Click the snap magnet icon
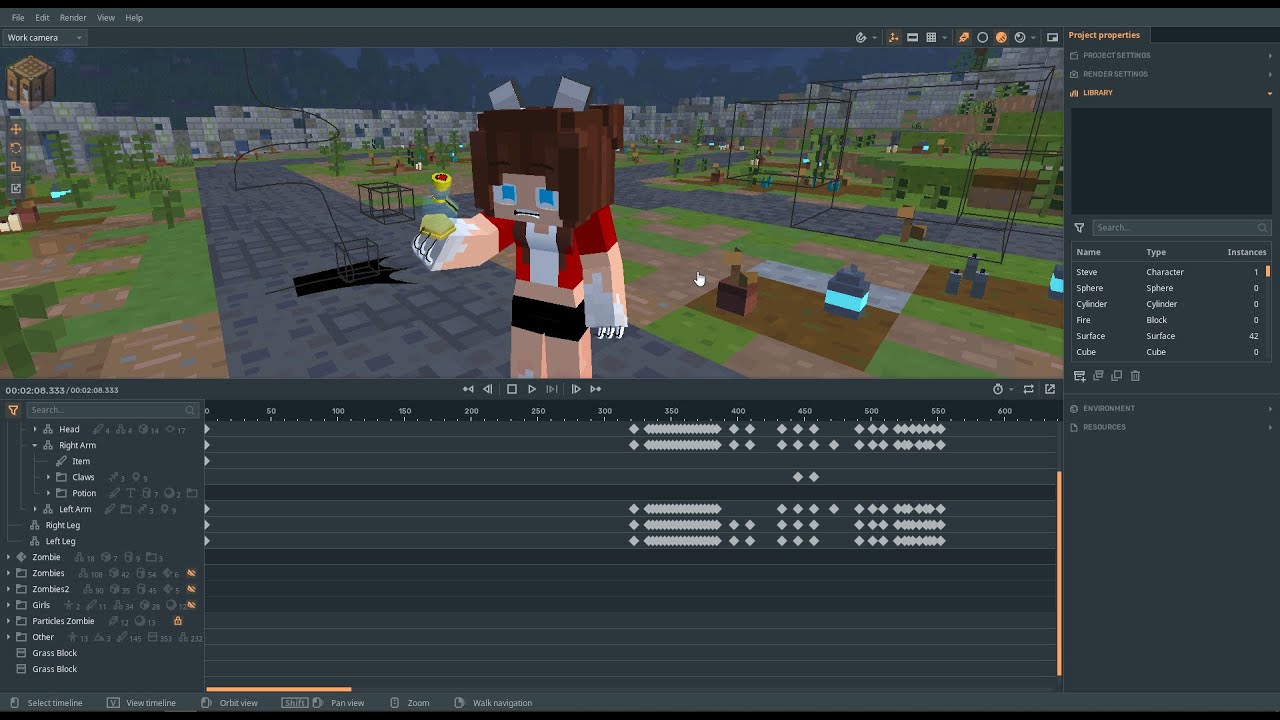The image size is (1280, 720). pos(861,37)
